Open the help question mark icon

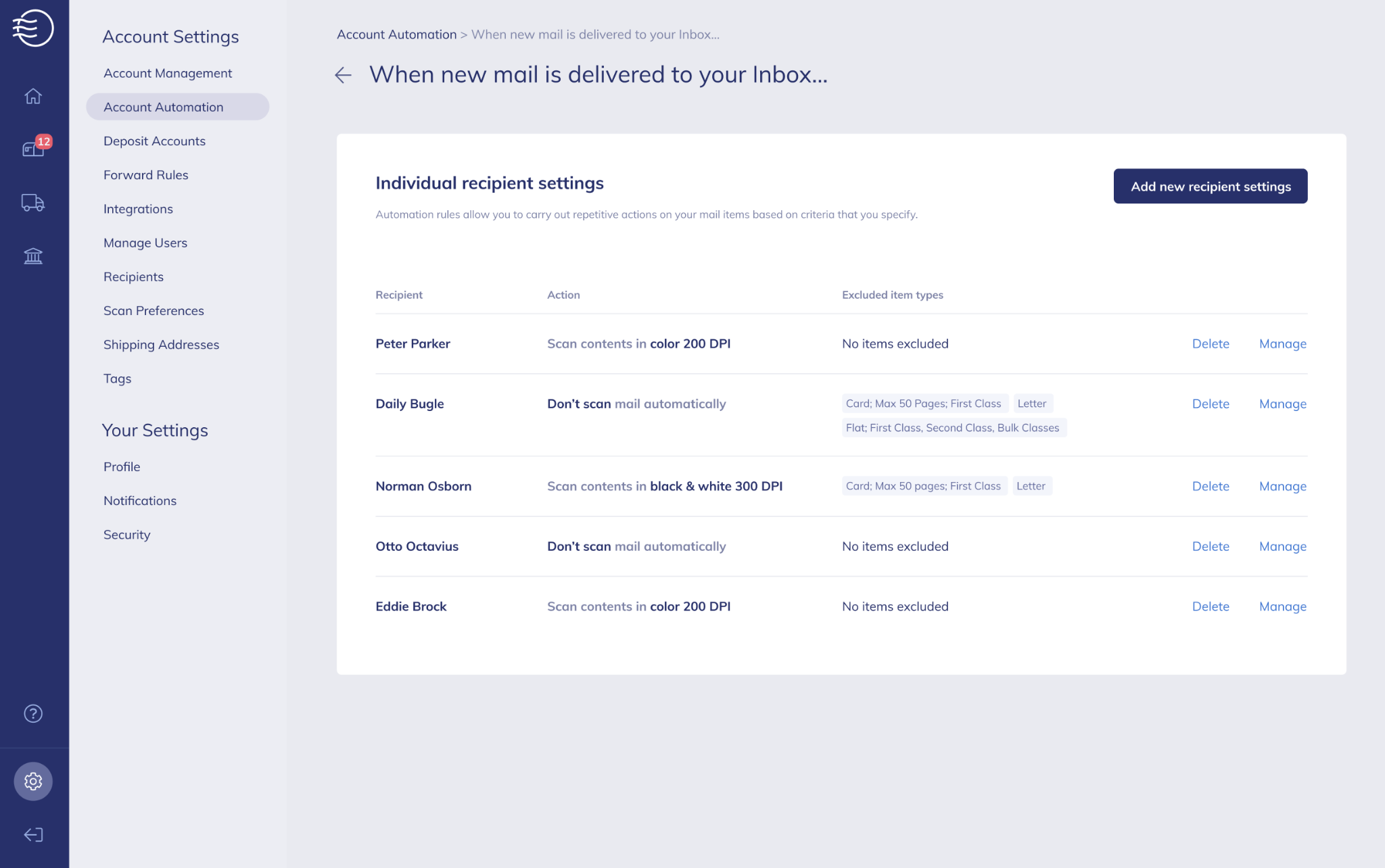pos(33,714)
